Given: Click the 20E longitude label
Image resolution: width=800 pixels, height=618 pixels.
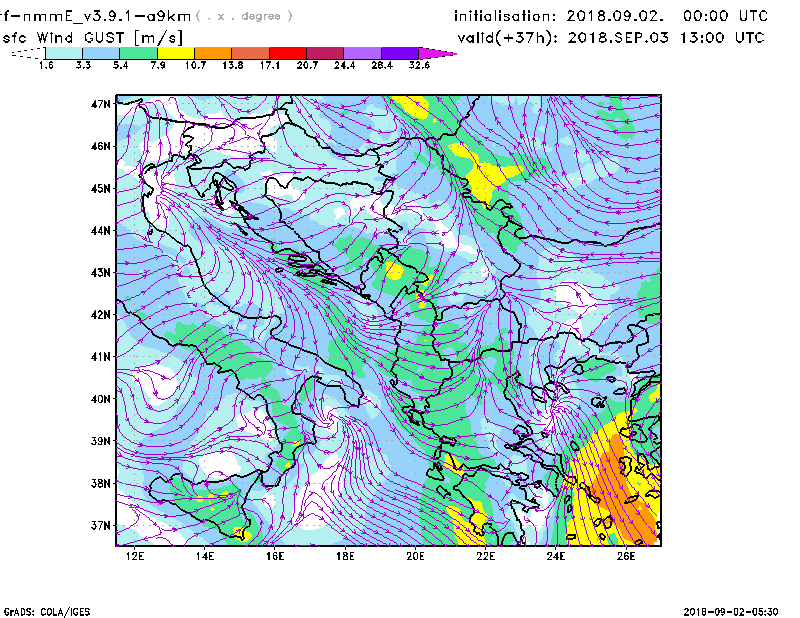Looking at the screenshot, I should [x=415, y=556].
